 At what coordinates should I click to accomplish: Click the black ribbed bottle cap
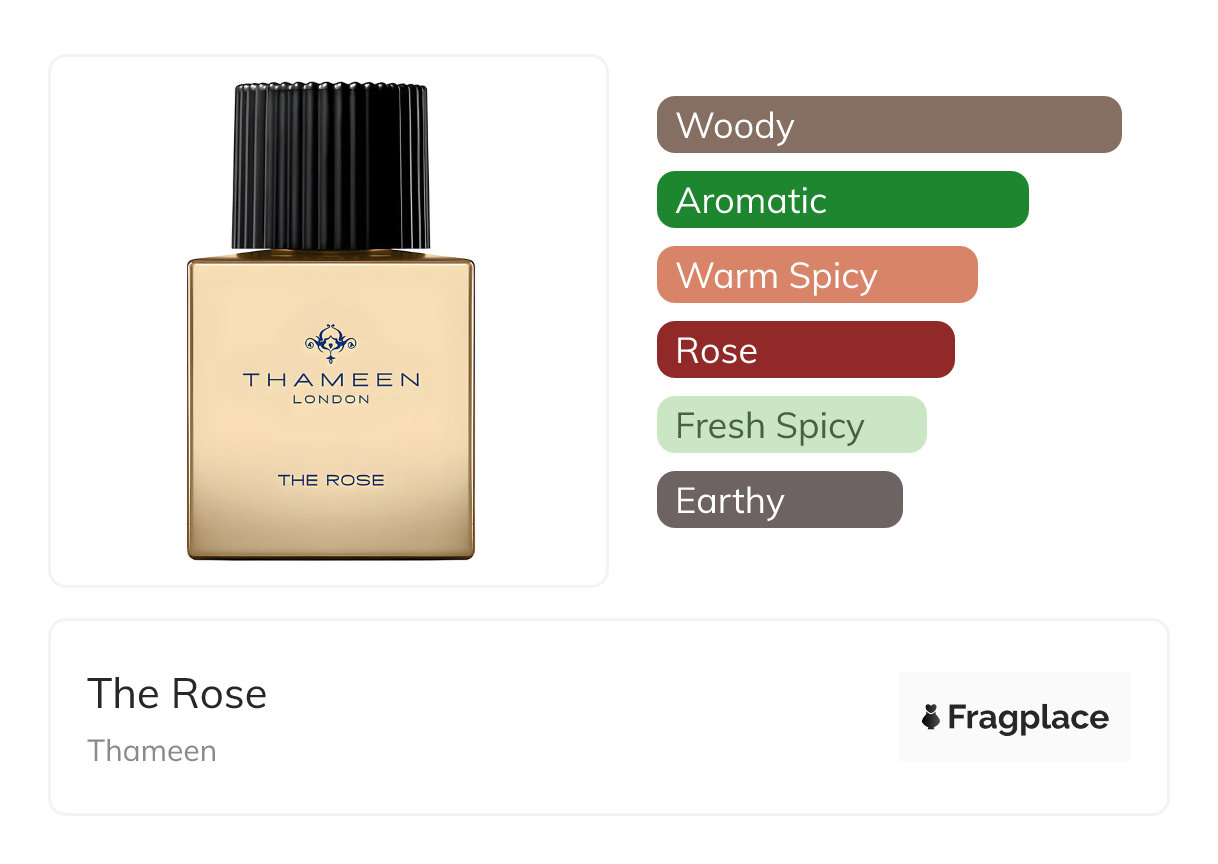[x=331, y=167]
